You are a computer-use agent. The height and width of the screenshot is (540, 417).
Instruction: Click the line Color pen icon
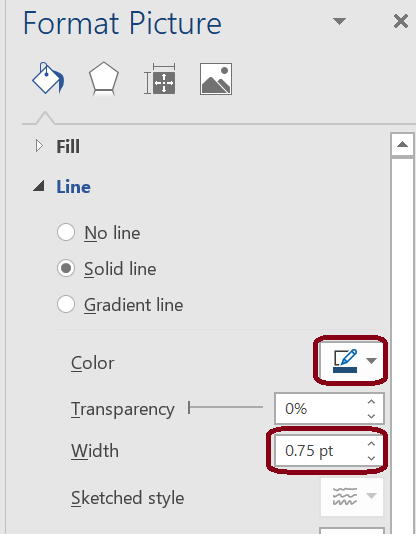(345, 361)
